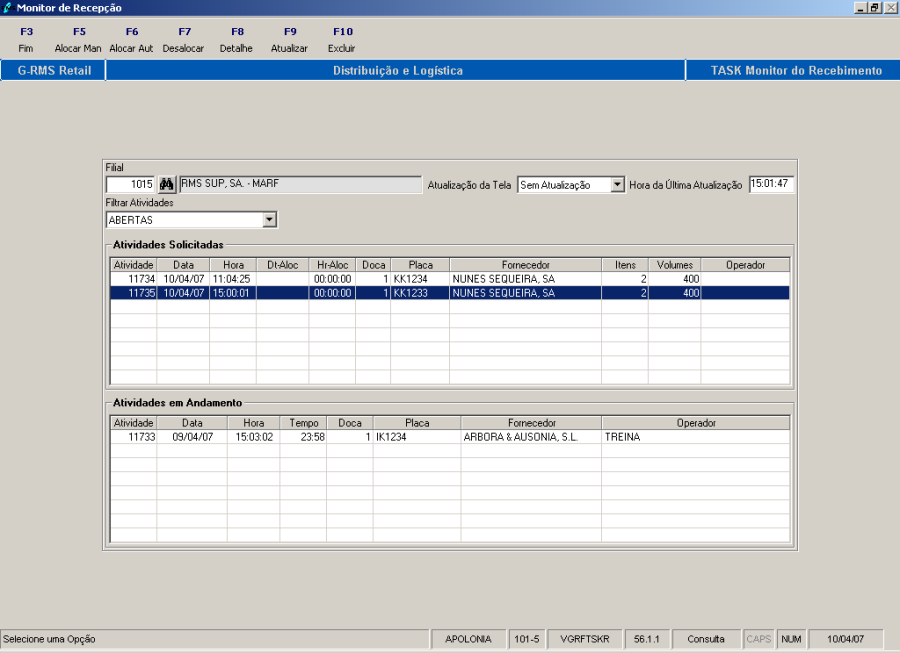Click the Hora da Última Atualização field

[771, 184]
